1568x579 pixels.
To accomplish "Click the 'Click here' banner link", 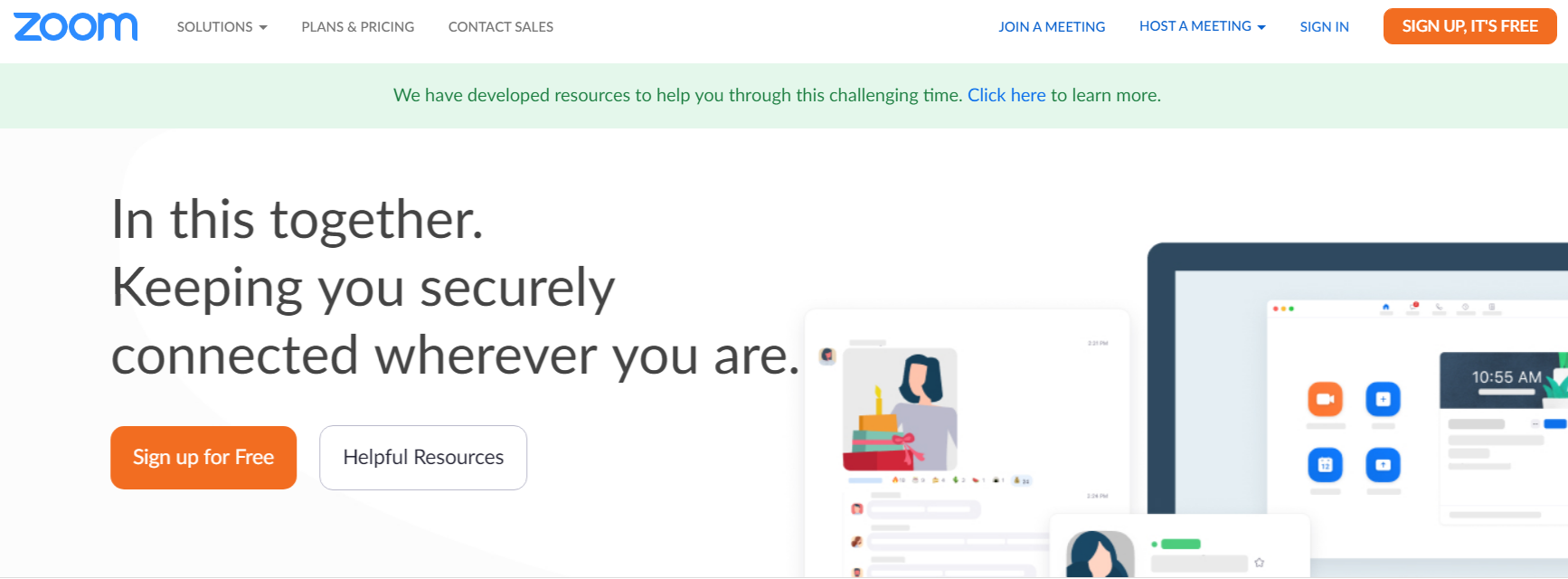I will click(x=1006, y=94).
